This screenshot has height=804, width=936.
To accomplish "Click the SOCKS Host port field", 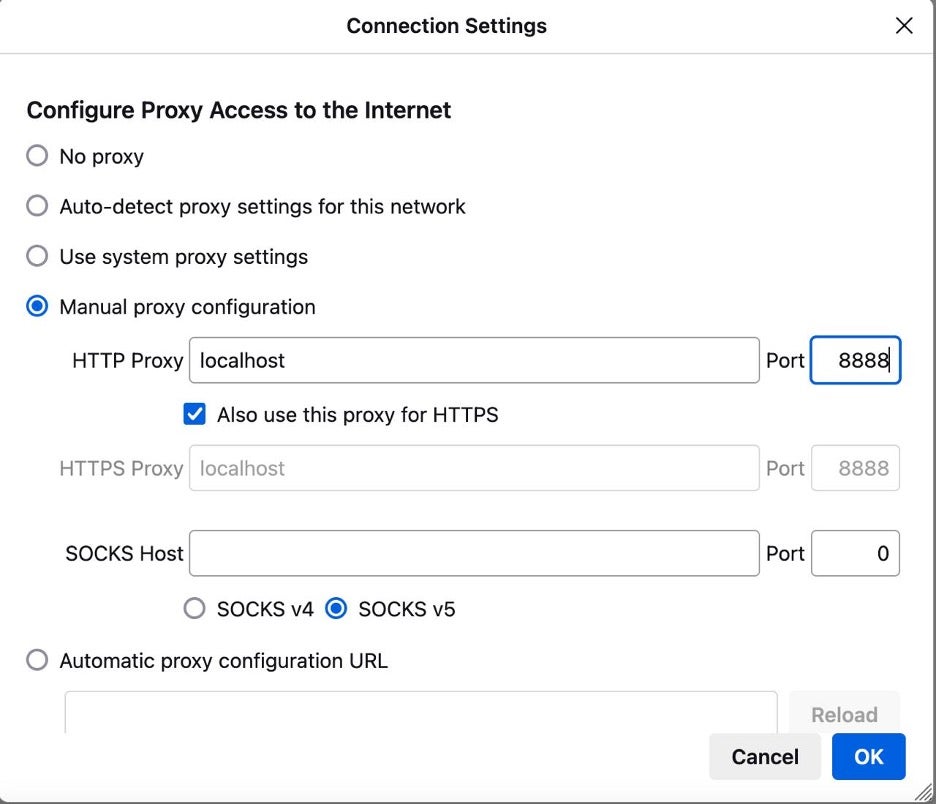I will click(x=855, y=553).
